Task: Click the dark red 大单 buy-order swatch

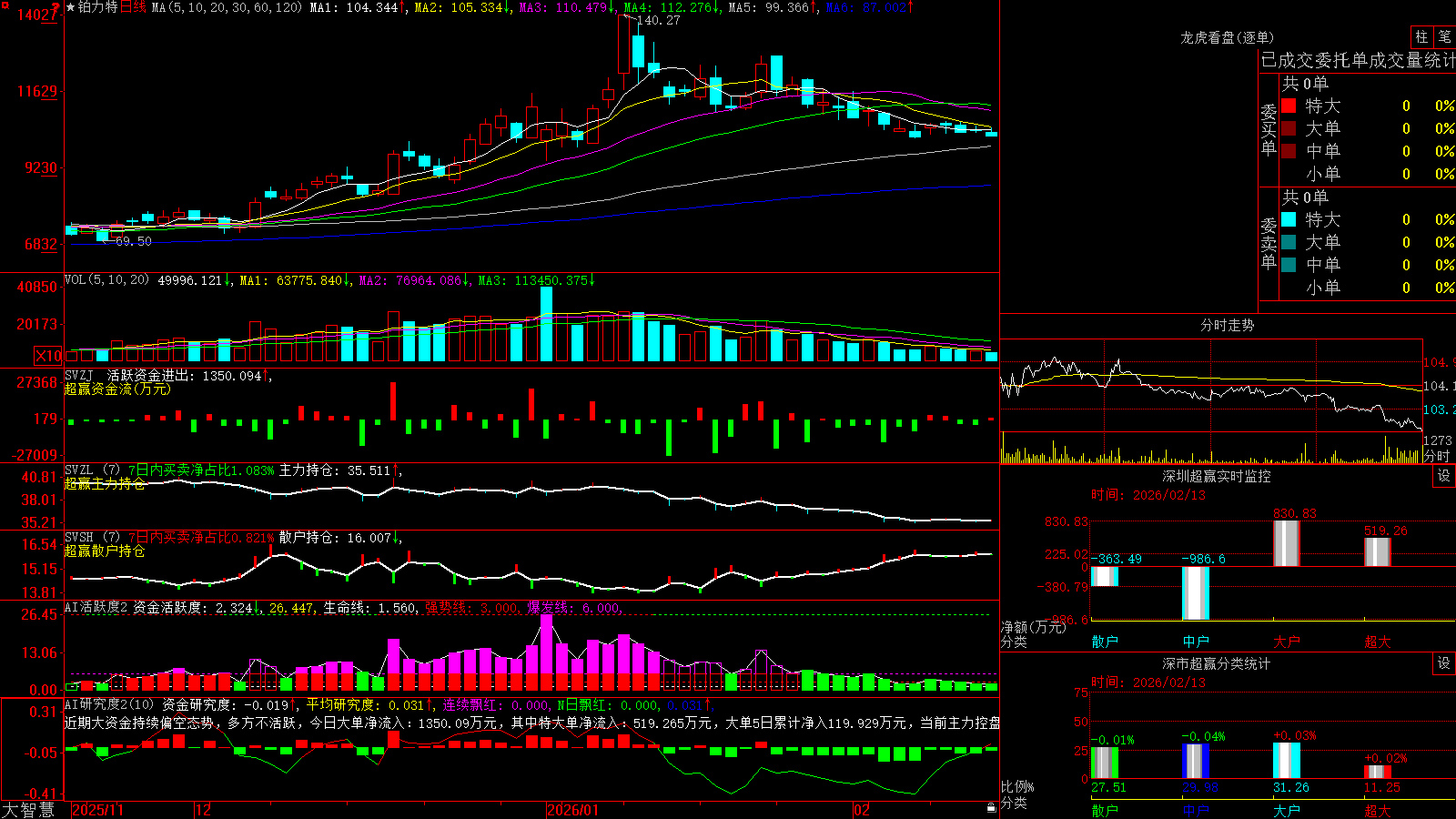Action: [1289, 128]
